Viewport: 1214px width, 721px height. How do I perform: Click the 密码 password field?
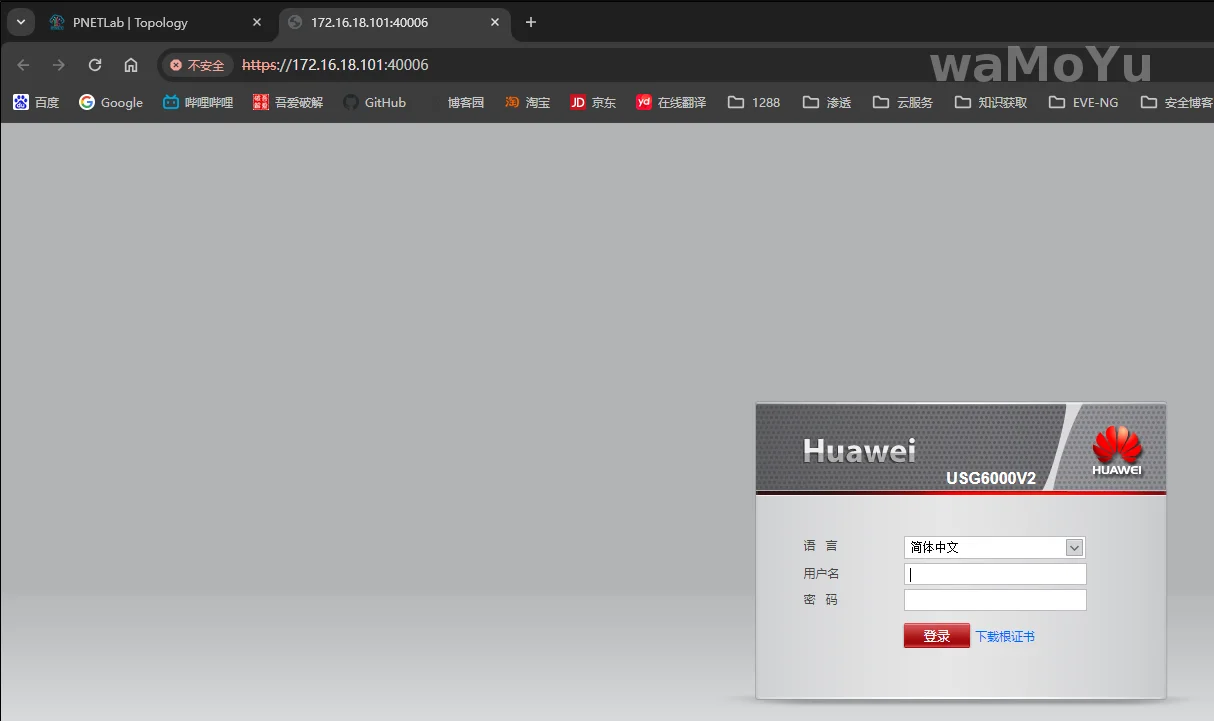click(x=994, y=600)
